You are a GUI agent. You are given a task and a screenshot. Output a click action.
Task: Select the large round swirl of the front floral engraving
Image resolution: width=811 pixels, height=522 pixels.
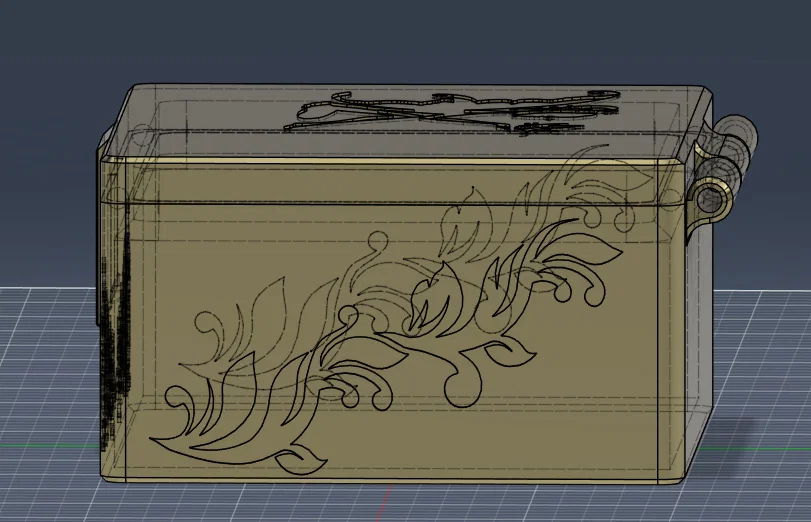[x=463, y=388]
